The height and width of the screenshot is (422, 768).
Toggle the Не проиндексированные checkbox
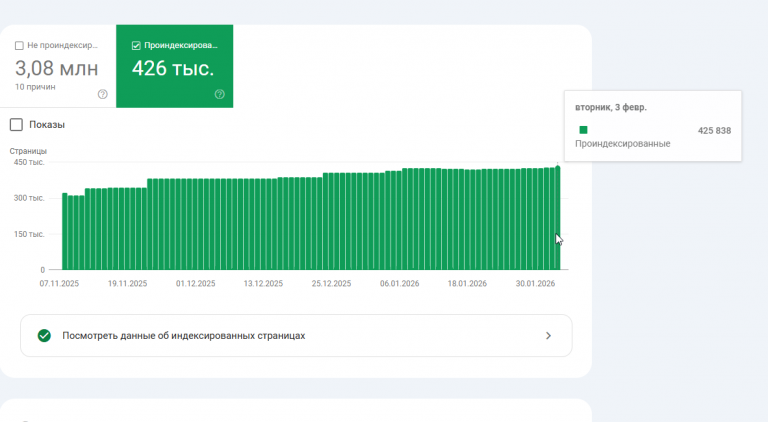tap(20, 45)
